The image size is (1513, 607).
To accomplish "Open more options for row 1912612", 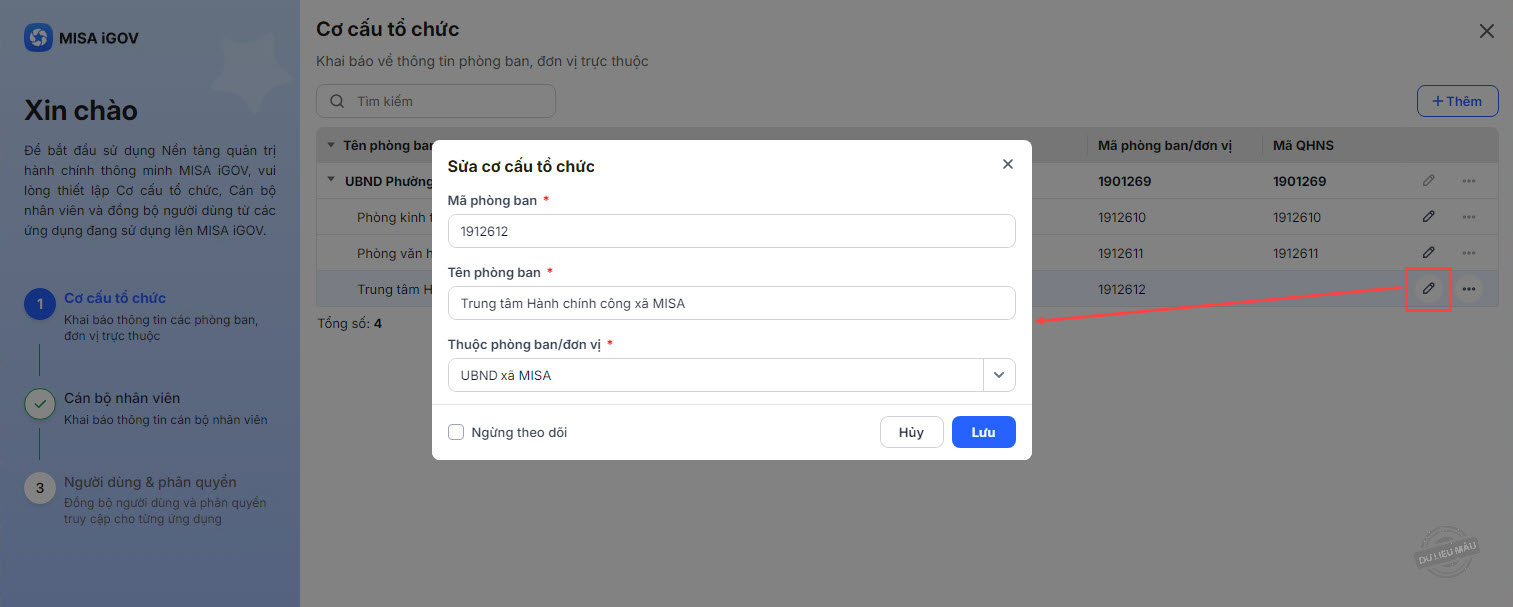I will tap(1468, 289).
